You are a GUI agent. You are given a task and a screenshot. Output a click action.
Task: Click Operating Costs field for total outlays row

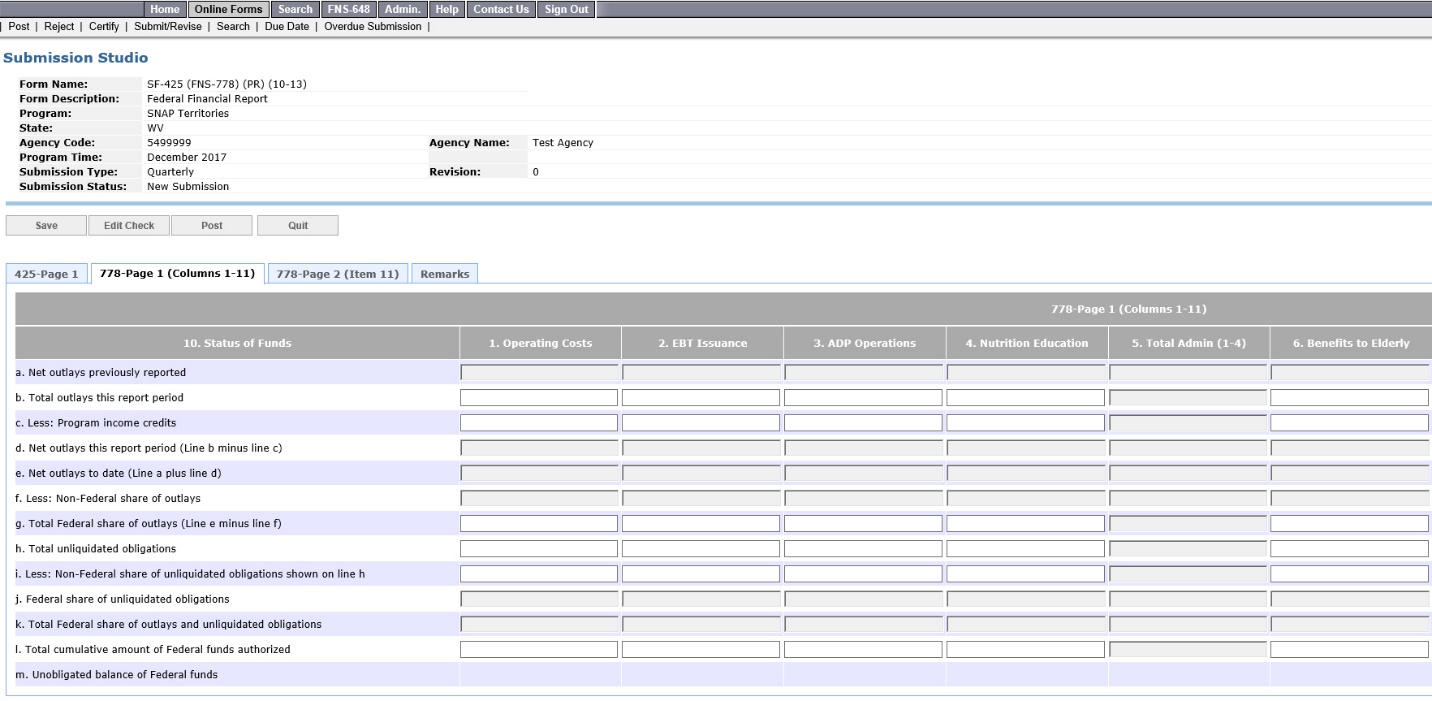pos(539,398)
